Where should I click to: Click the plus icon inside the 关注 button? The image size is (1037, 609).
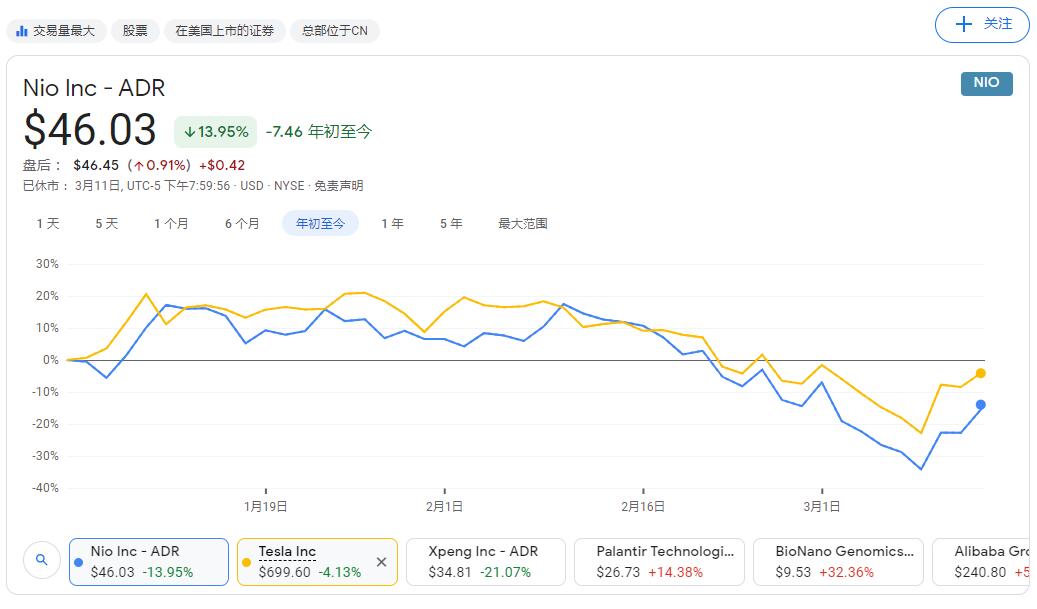963,24
